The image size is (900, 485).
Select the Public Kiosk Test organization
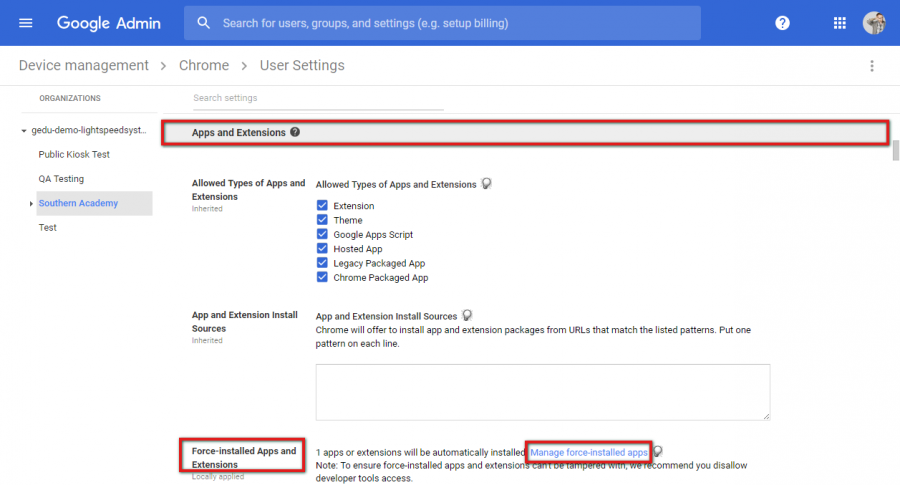pyautogui.click(x=74, y=154)
